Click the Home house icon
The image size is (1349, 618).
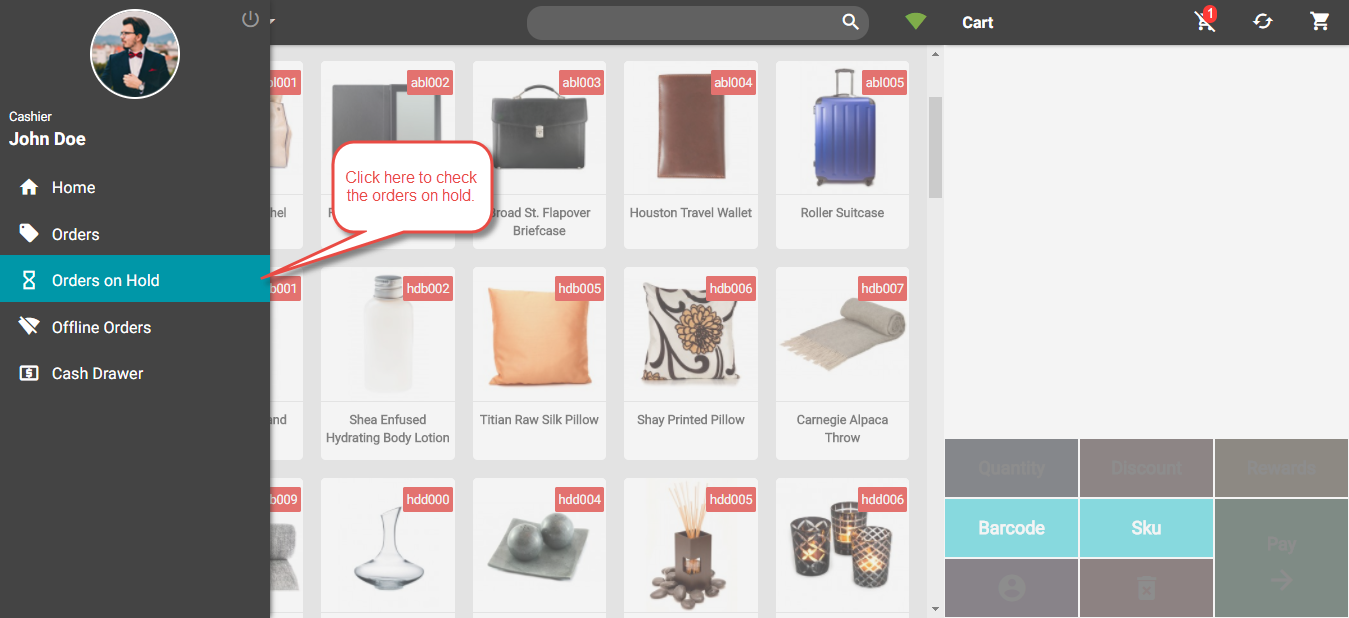click(29, 187)
